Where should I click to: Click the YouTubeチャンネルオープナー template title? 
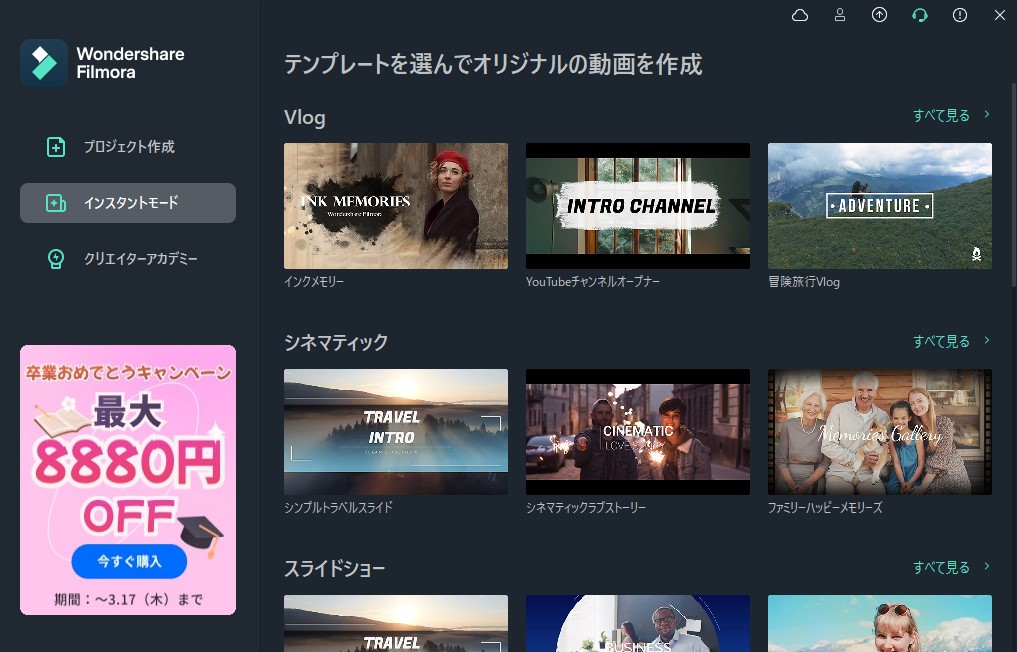[593, 282]
